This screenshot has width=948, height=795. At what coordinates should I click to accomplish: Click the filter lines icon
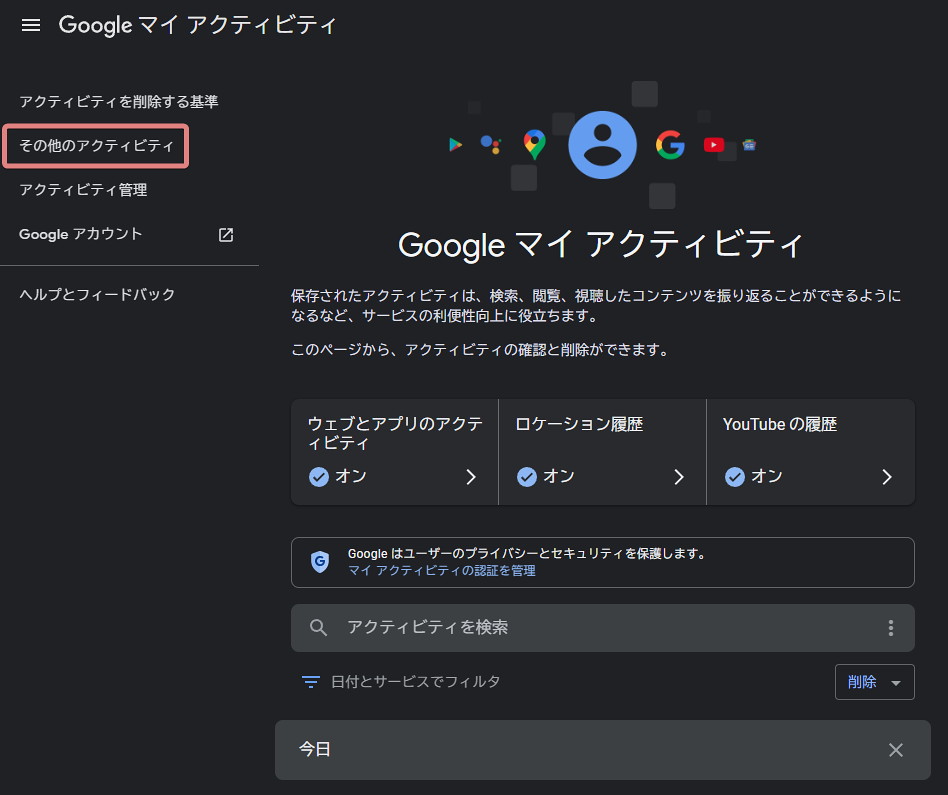(310, 682)
